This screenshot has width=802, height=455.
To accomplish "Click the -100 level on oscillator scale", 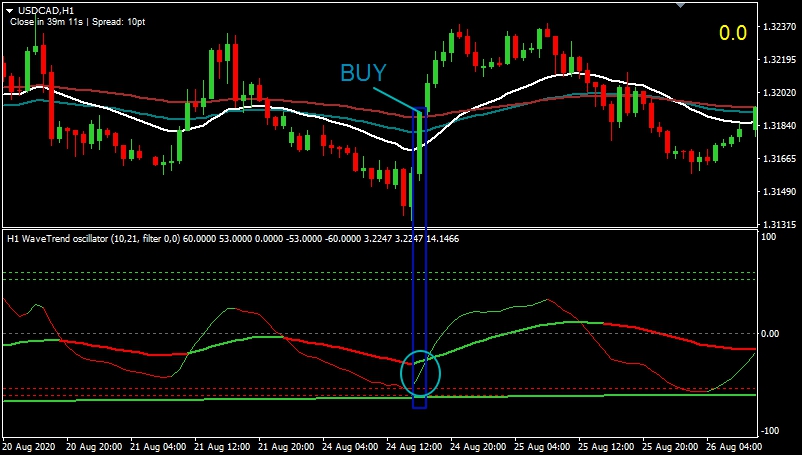I will pyautogui.click(x=771, y=427).
